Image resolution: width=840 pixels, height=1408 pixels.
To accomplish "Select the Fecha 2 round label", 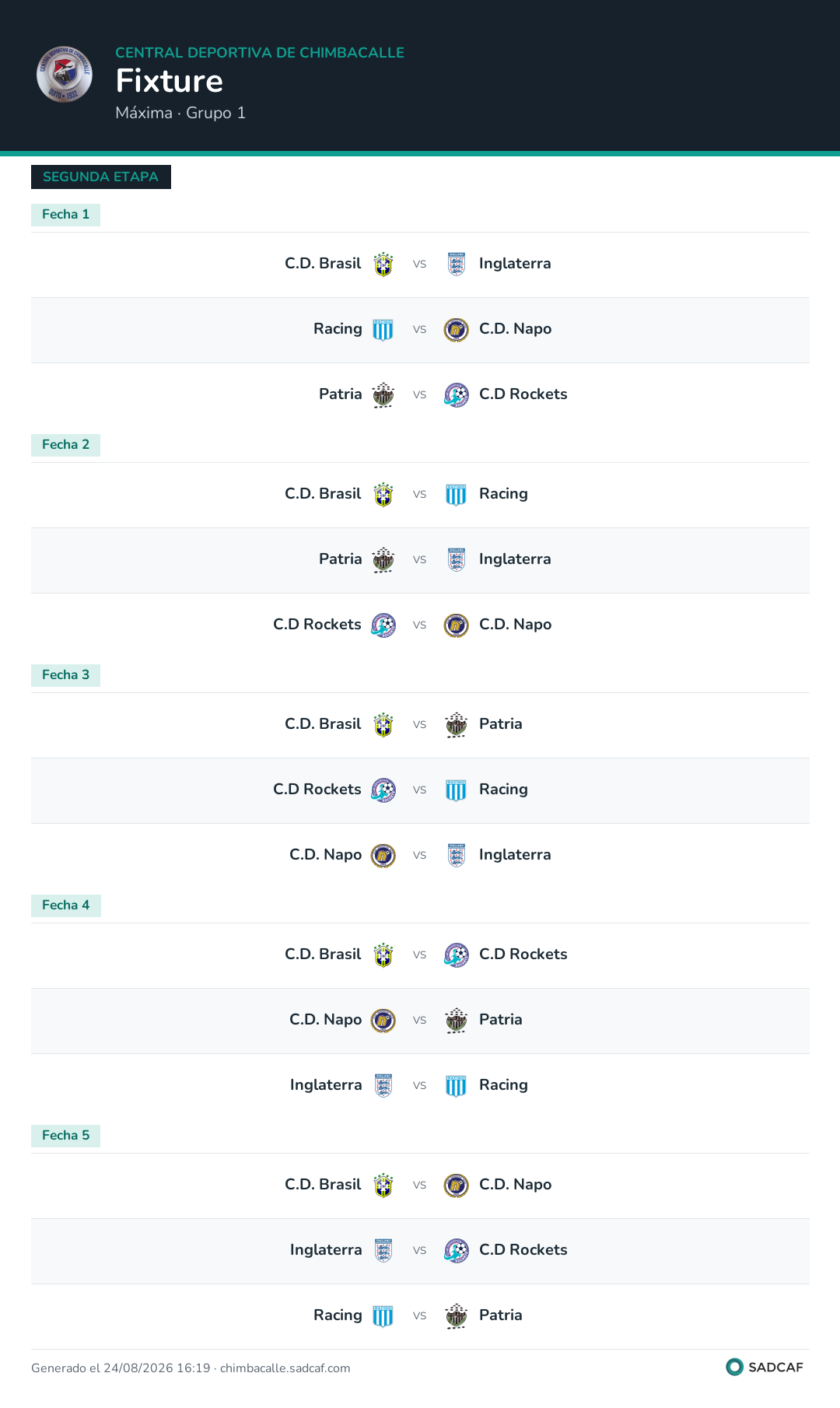I will tap(65, 445).
